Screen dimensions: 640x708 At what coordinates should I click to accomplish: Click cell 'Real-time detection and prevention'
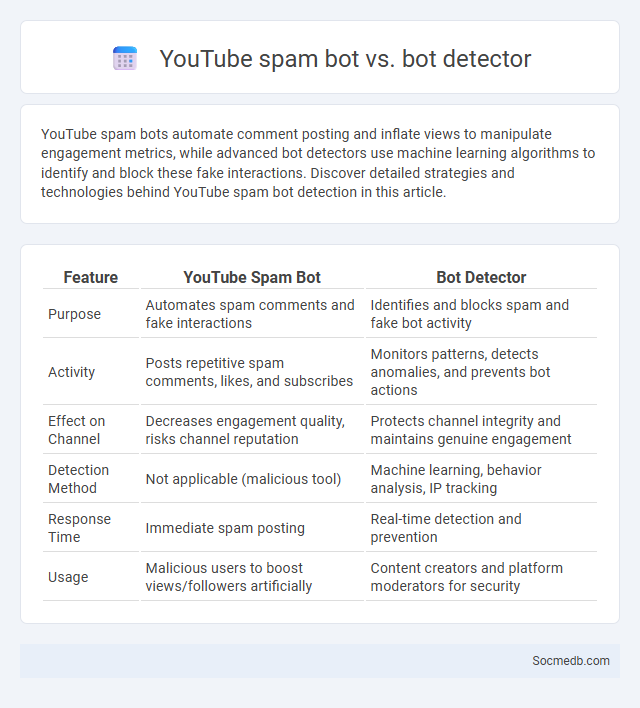[446, 528]
